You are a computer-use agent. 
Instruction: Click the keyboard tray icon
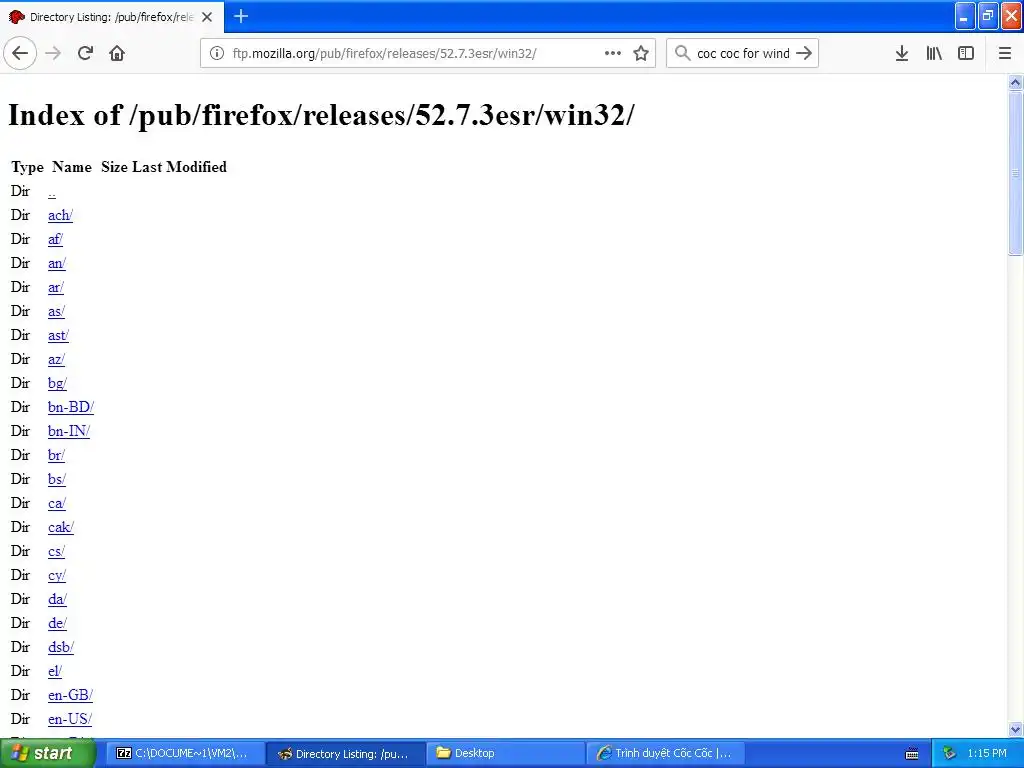coord(912,754)
